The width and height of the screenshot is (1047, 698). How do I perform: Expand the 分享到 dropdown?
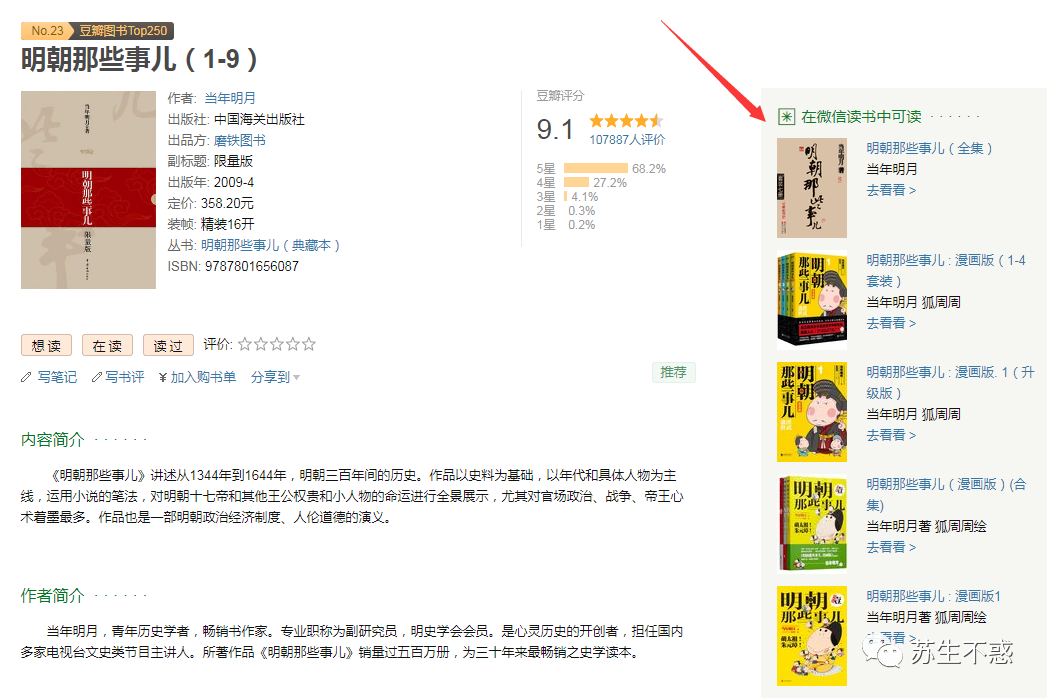point(275,377)
